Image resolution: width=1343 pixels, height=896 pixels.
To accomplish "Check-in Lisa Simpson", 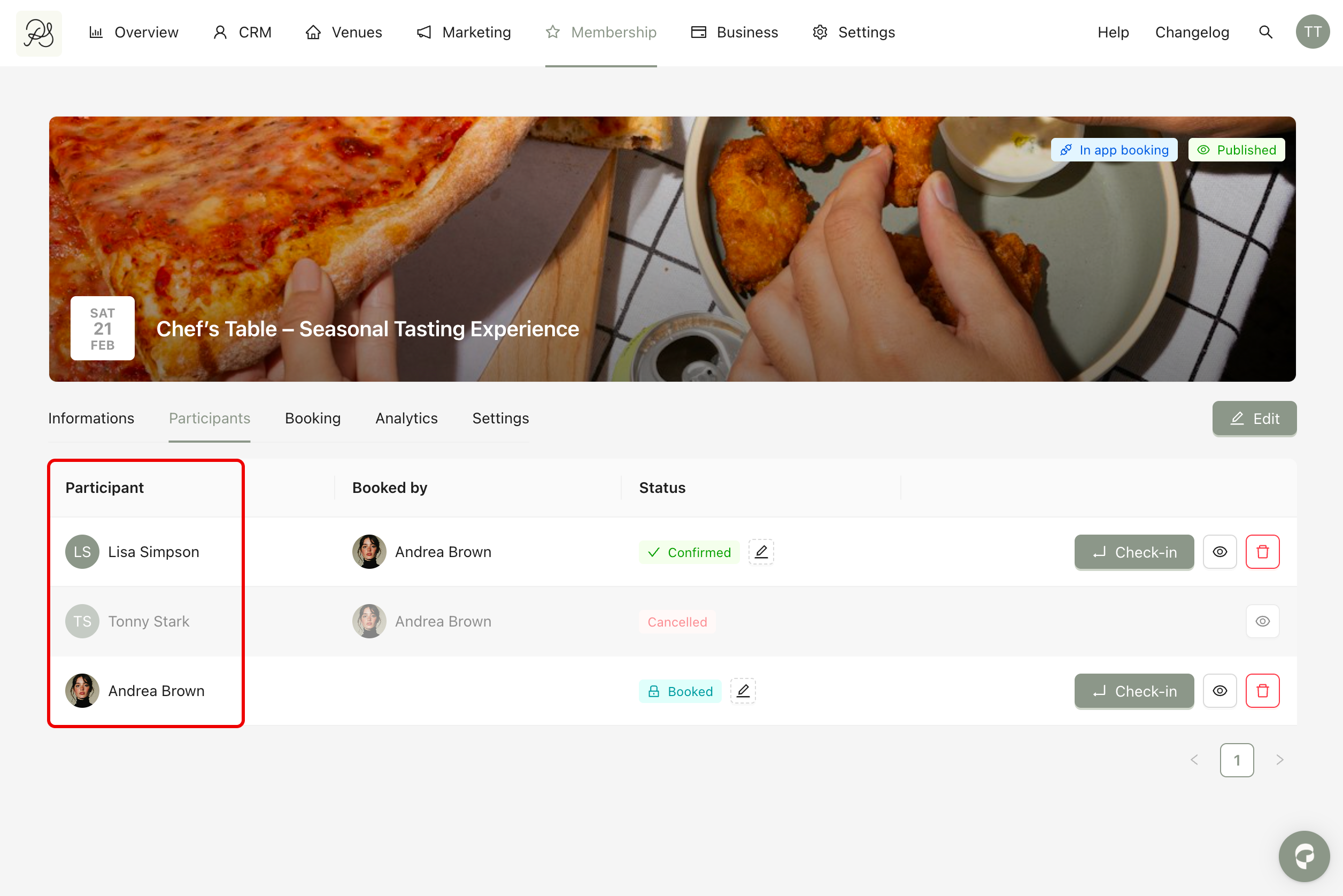I will coord(1133,552).
